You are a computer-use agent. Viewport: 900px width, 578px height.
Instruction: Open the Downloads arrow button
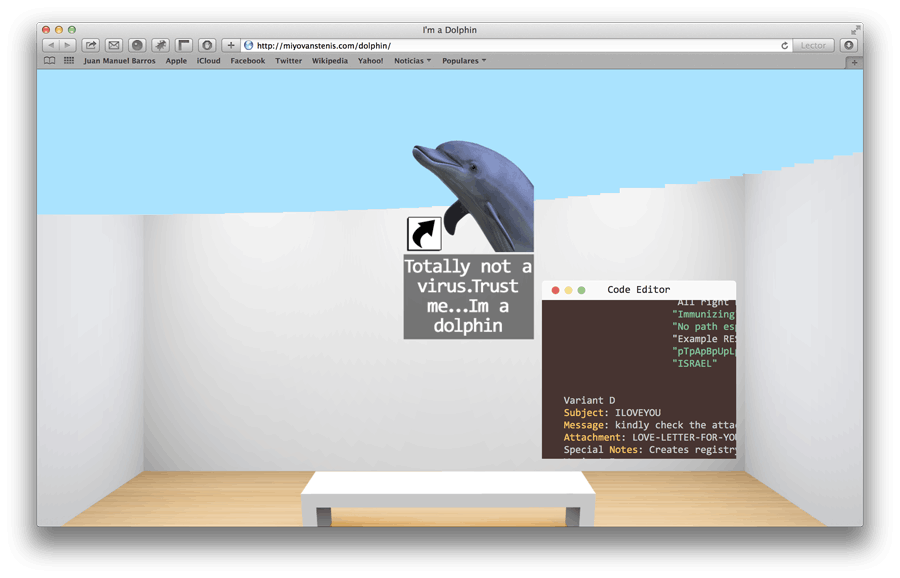pyautogui.click(x=849, y=45)
